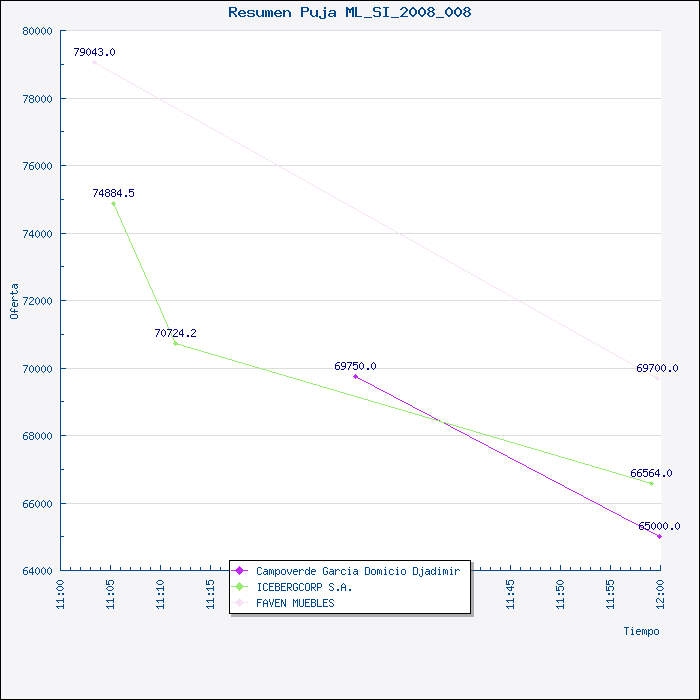Click the 11:45 time axis label
Screen dimensions: 700x700
(510, 594)
